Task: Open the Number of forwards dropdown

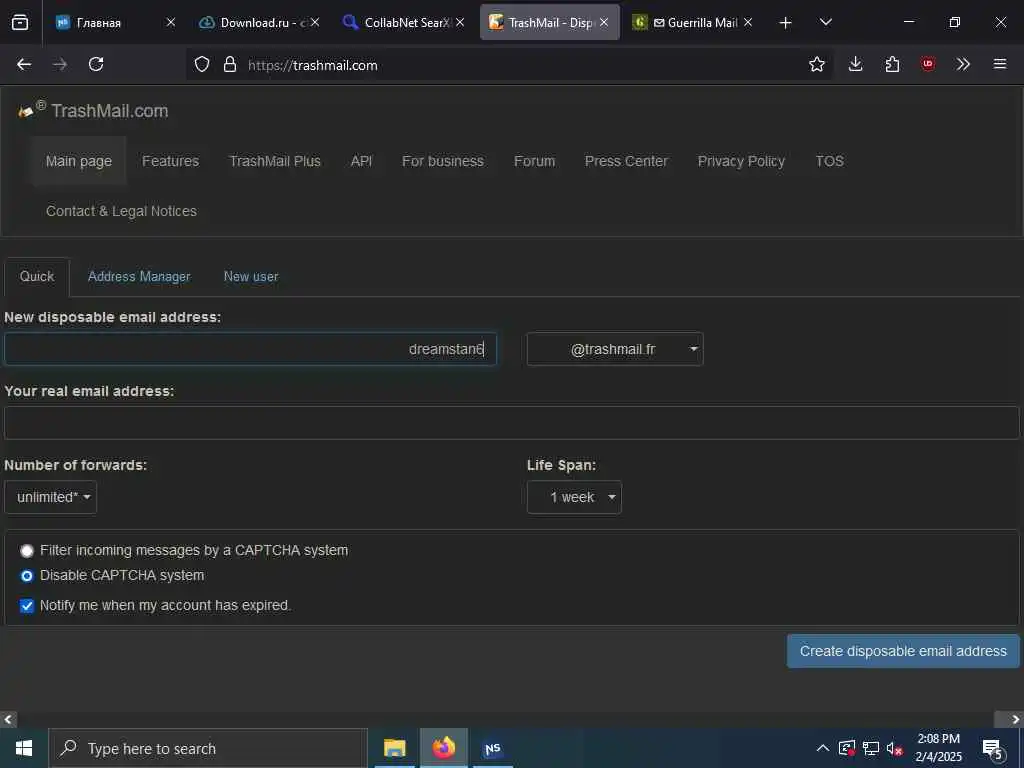Action: tap(50, 497)
